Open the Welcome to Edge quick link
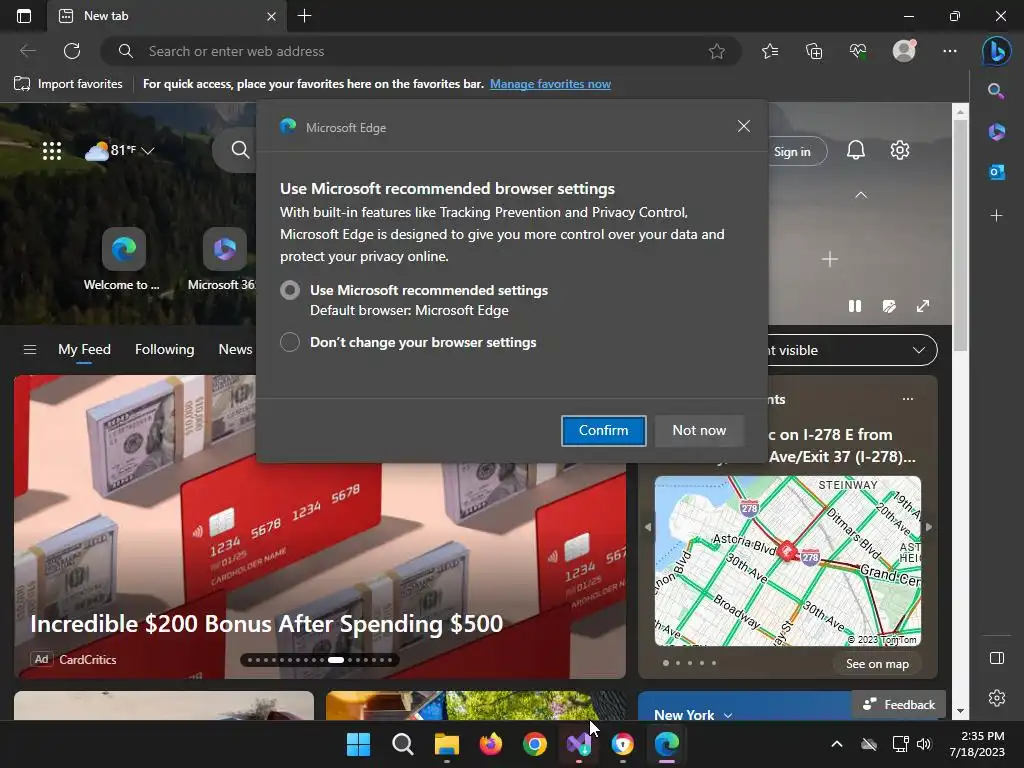The image size is (1024, 768). click(x=123, y=259)
